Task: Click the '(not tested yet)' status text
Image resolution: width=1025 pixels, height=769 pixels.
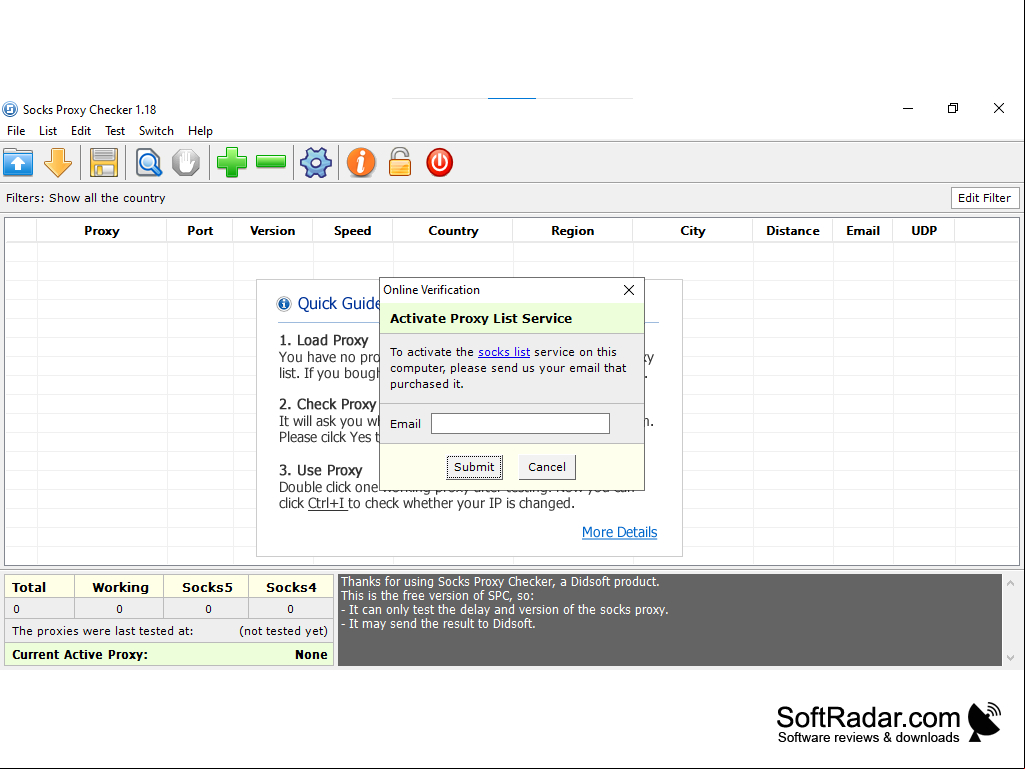Action: (283, 631)
